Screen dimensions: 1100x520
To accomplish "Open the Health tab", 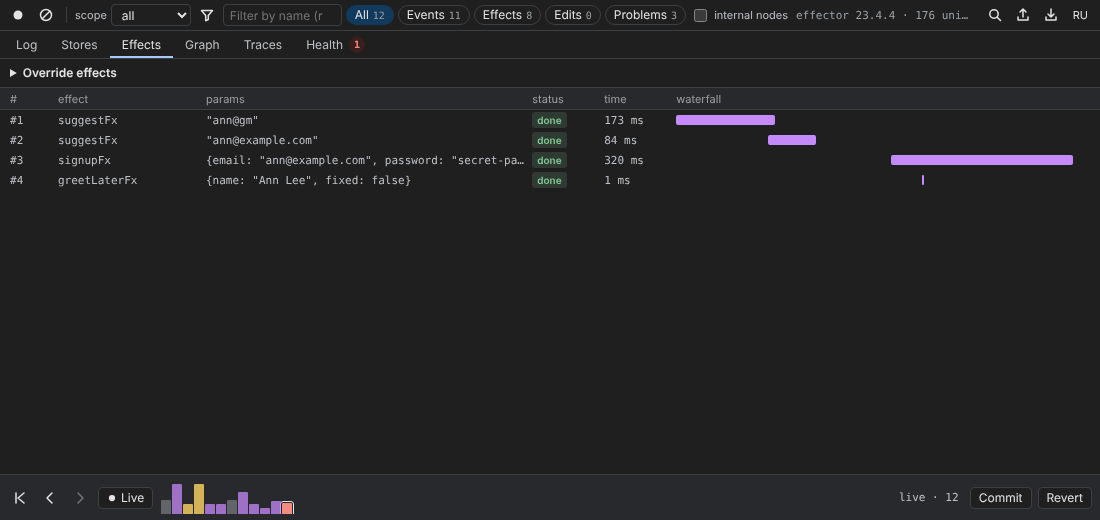I will [335, 45].
